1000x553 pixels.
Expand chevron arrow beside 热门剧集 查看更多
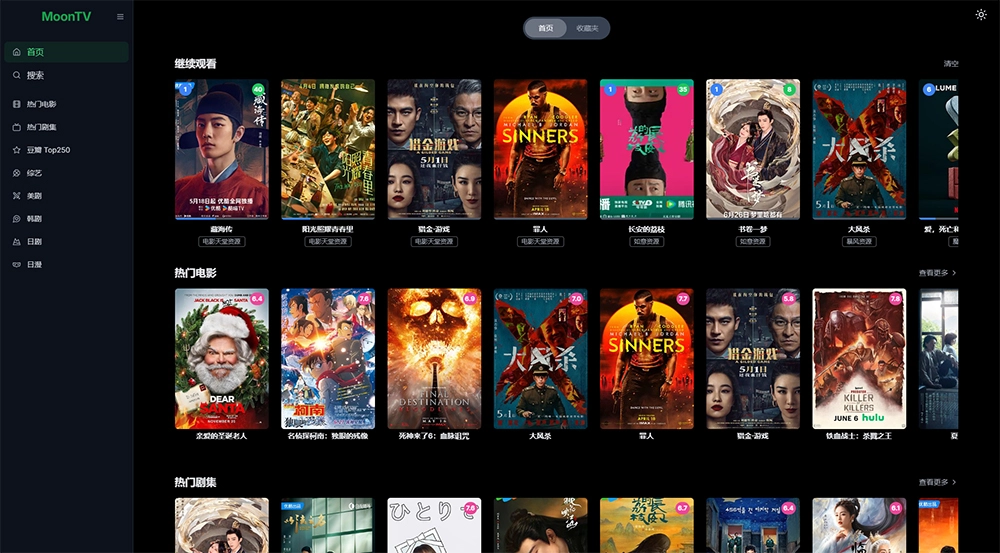pyautogui.click(x=954, y=482)
